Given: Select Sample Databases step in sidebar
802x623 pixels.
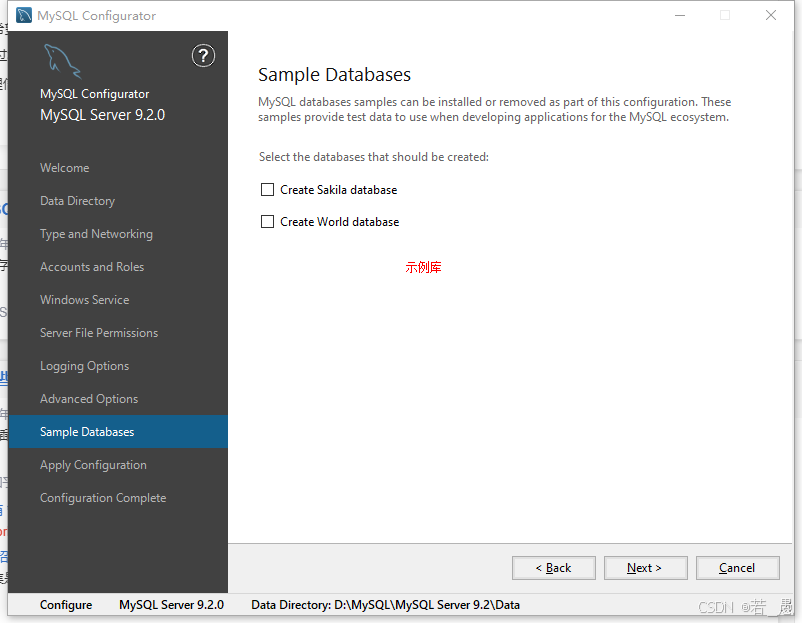Looking at the screenshot, I should (x=118, y=432).
